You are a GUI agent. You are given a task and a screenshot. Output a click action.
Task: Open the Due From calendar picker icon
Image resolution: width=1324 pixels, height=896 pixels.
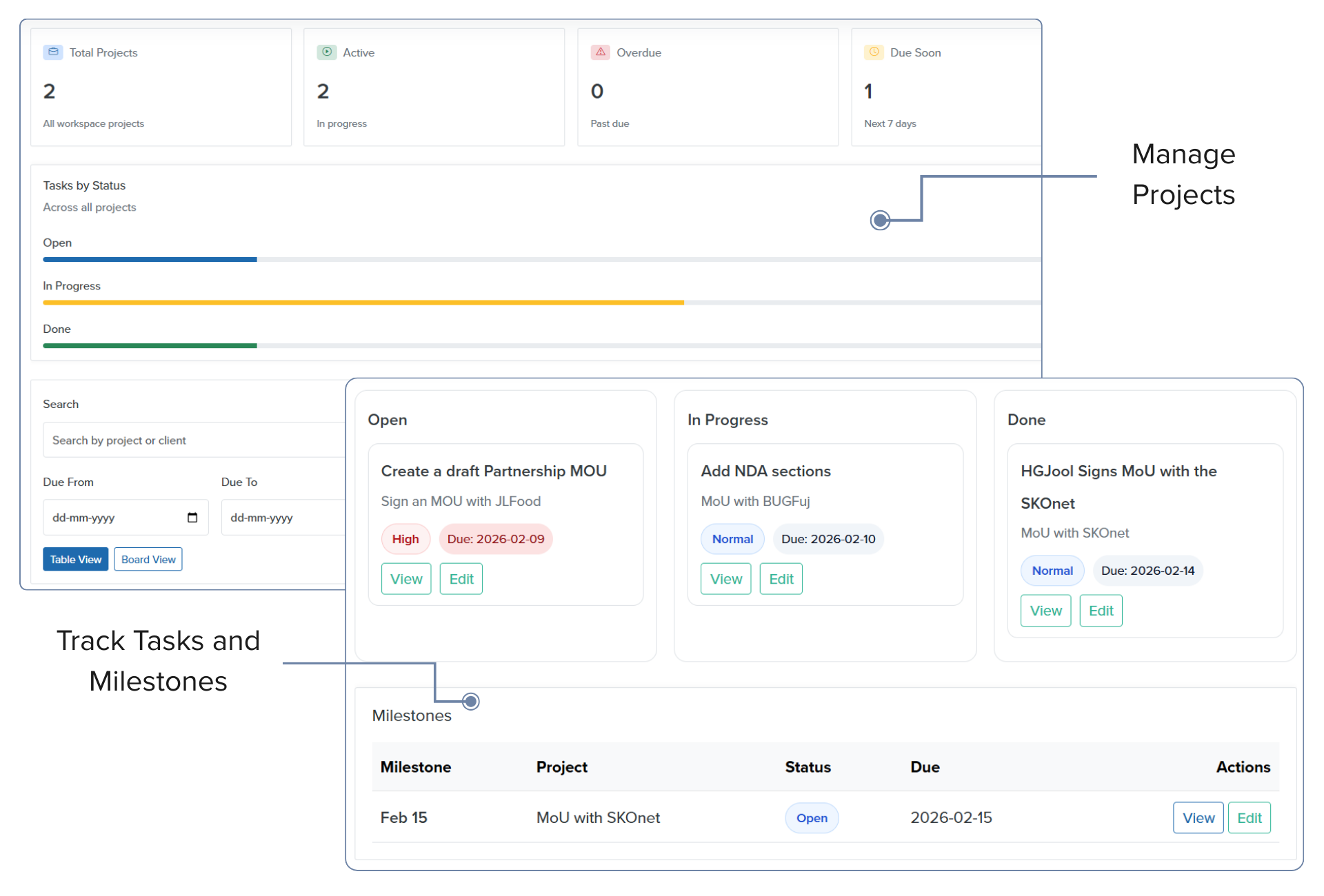[192, 517]
